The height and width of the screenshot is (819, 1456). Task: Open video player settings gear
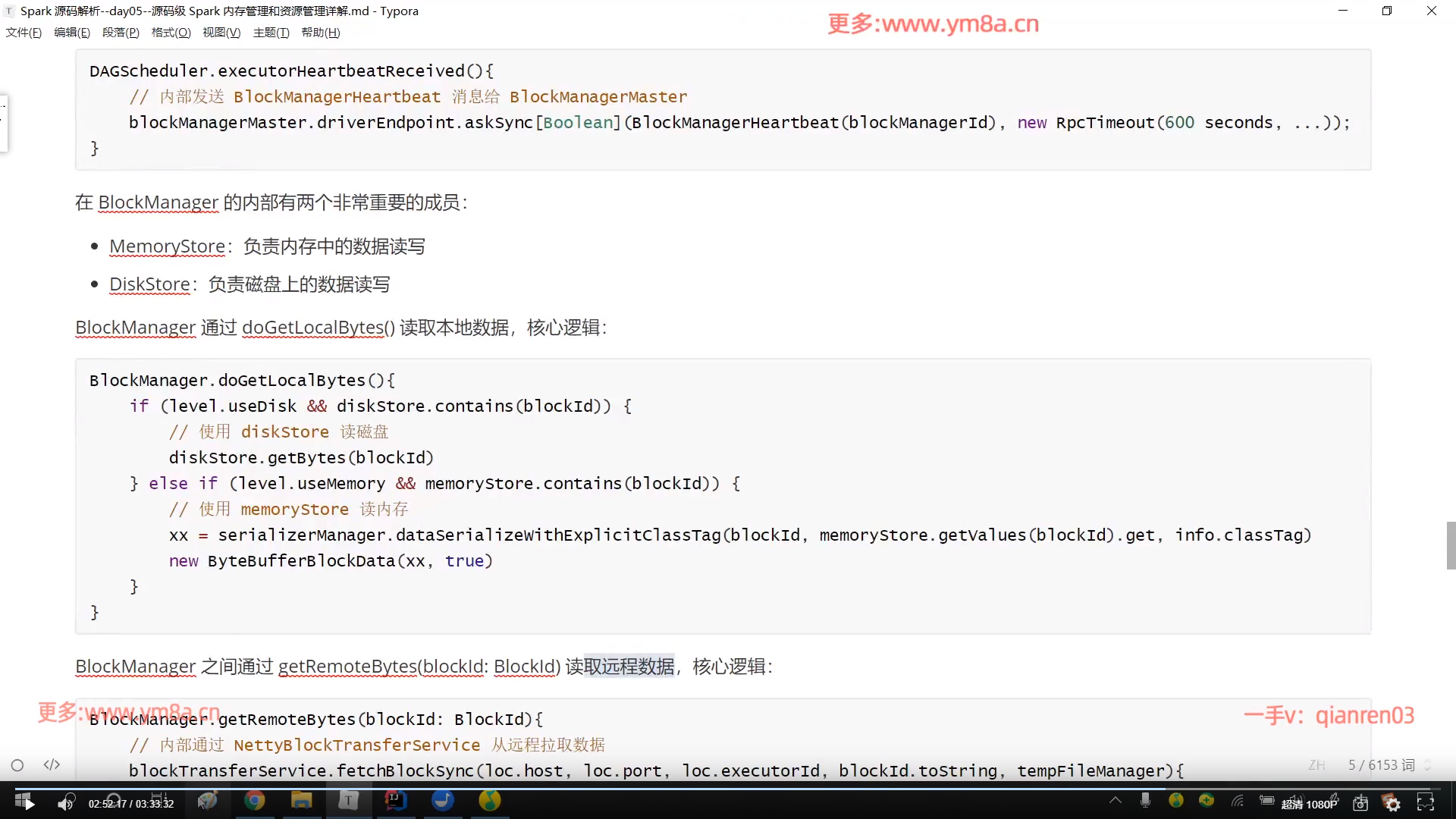coord(1392,804)
